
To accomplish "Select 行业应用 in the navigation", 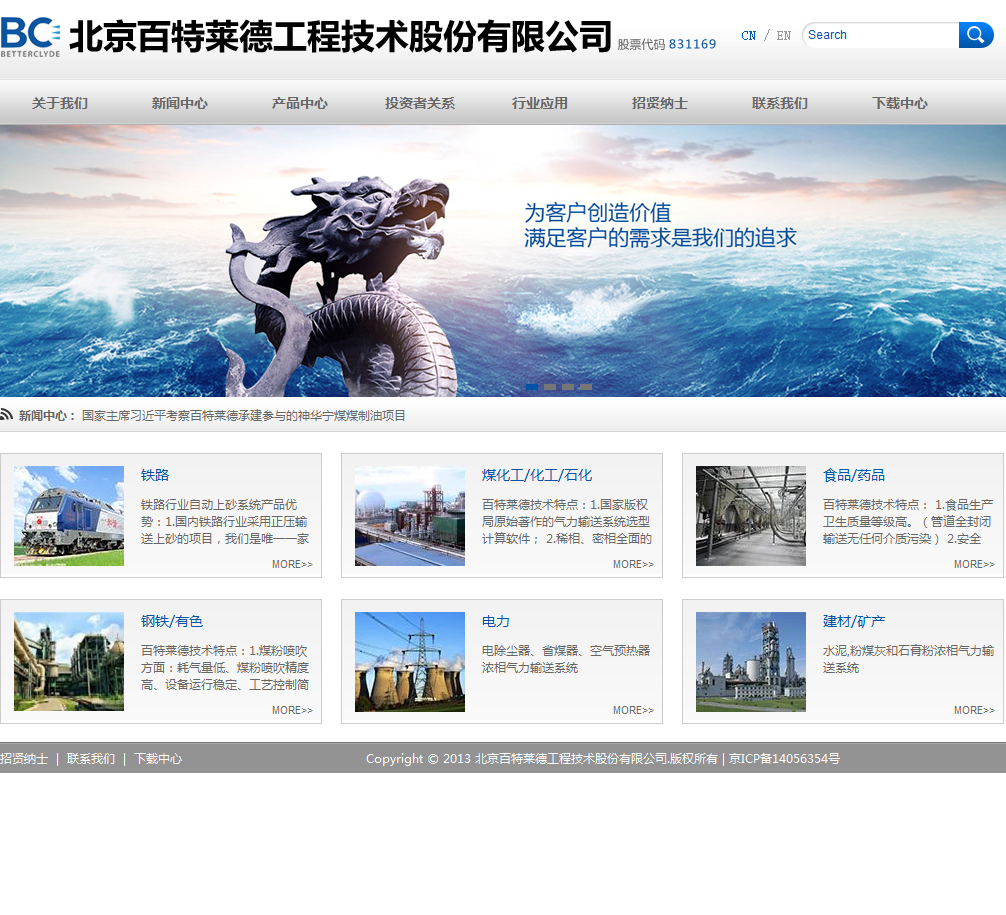I will pos(540,103).
